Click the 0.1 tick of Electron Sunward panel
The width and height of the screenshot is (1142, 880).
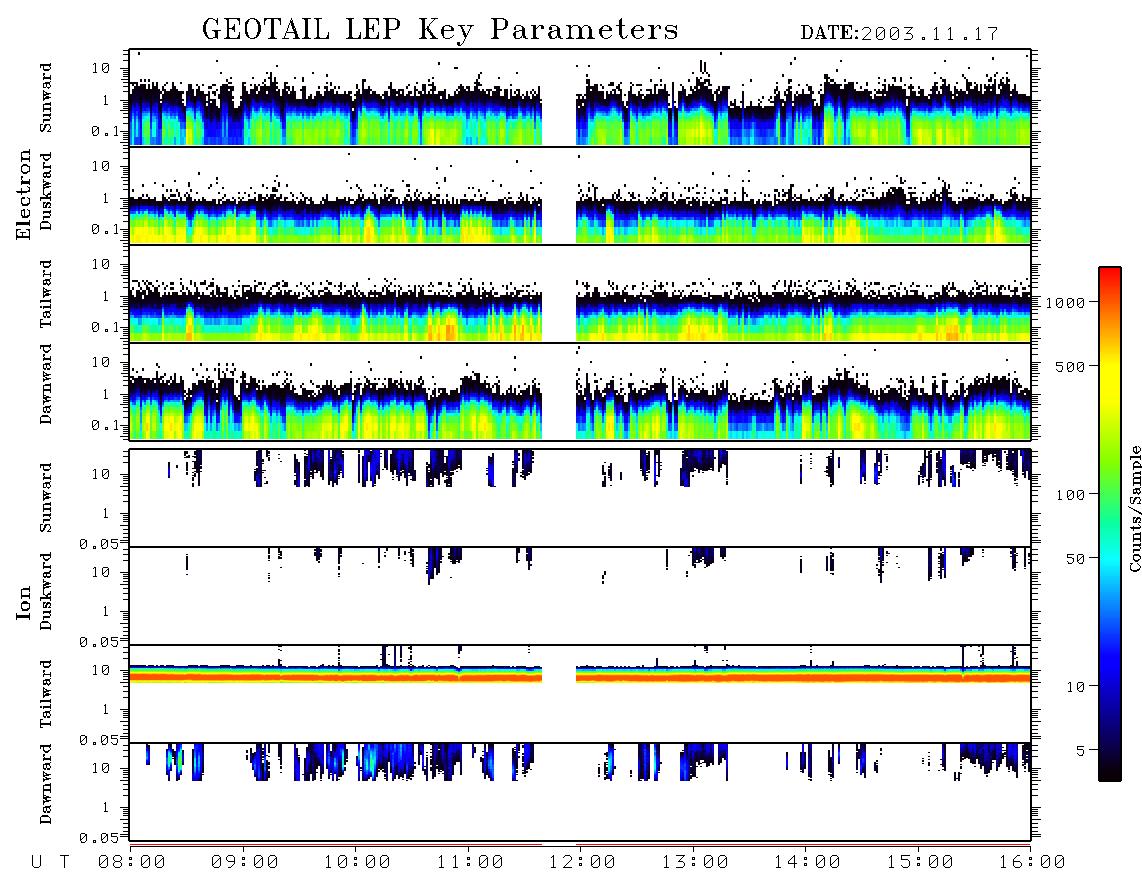point(107,131)
